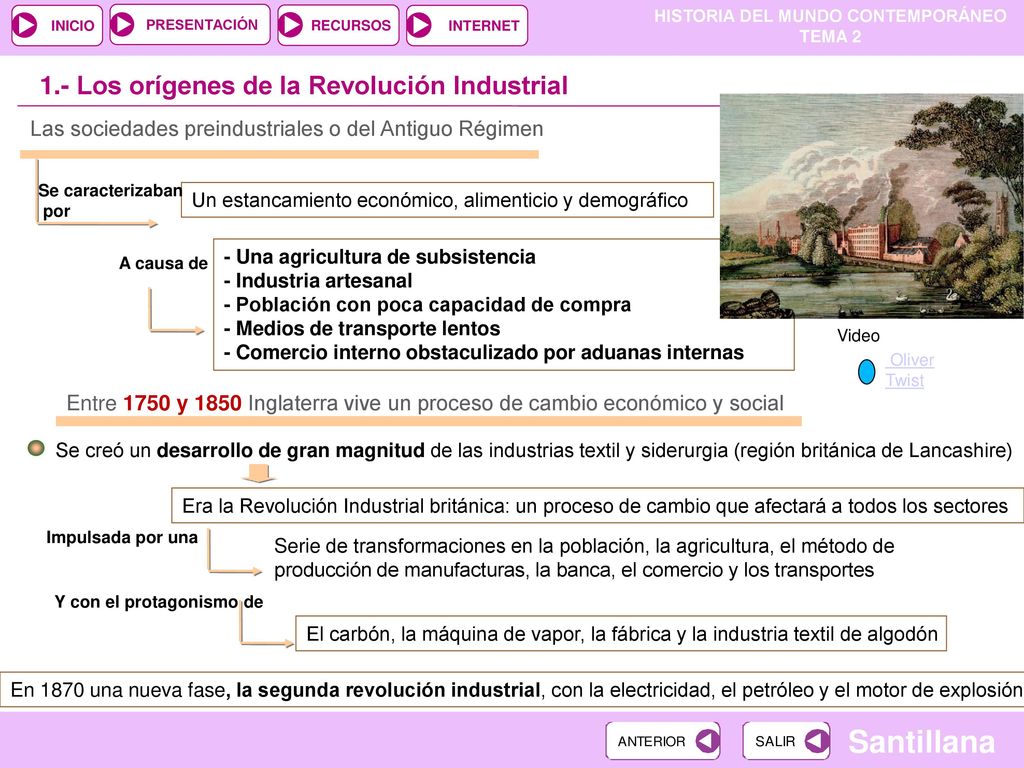Click the factory landscape painting

871,206
